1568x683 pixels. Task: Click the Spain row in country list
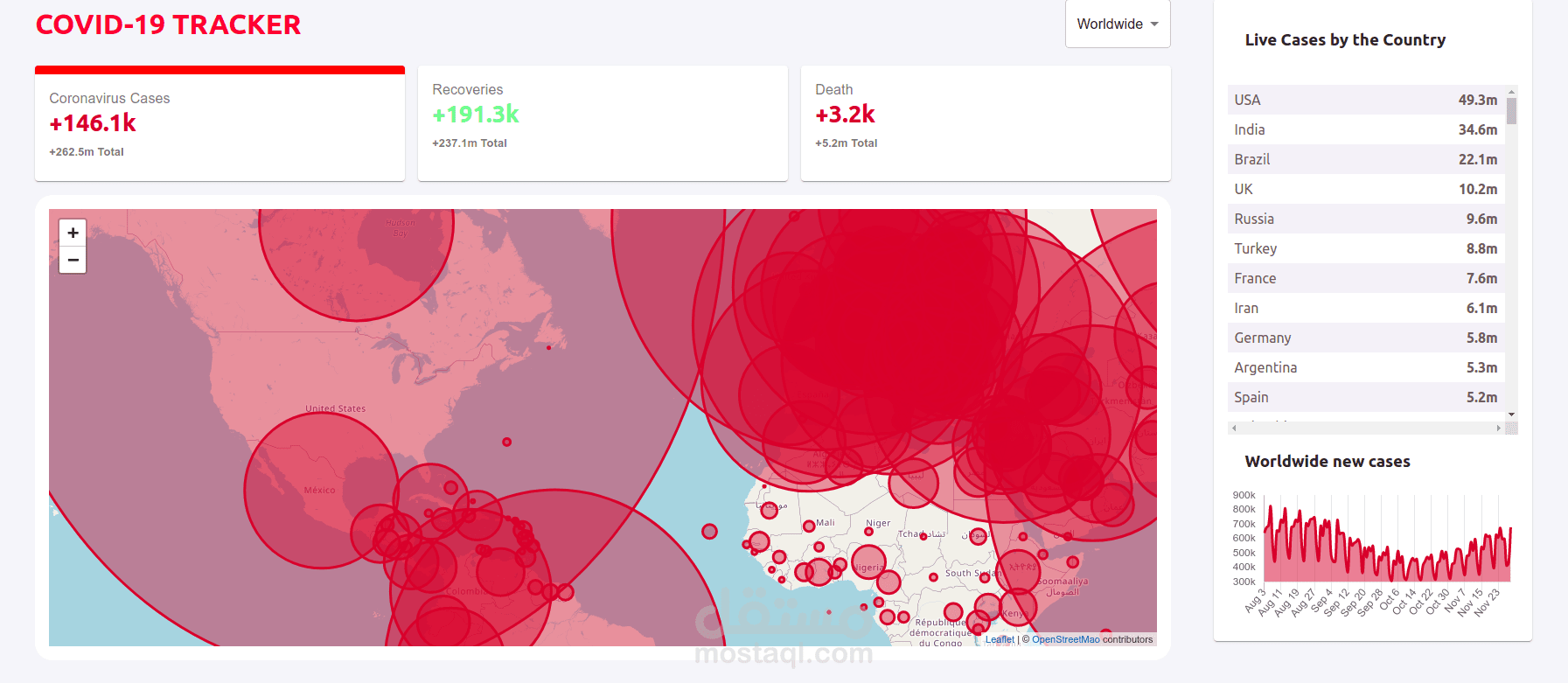coord(1365,397)
